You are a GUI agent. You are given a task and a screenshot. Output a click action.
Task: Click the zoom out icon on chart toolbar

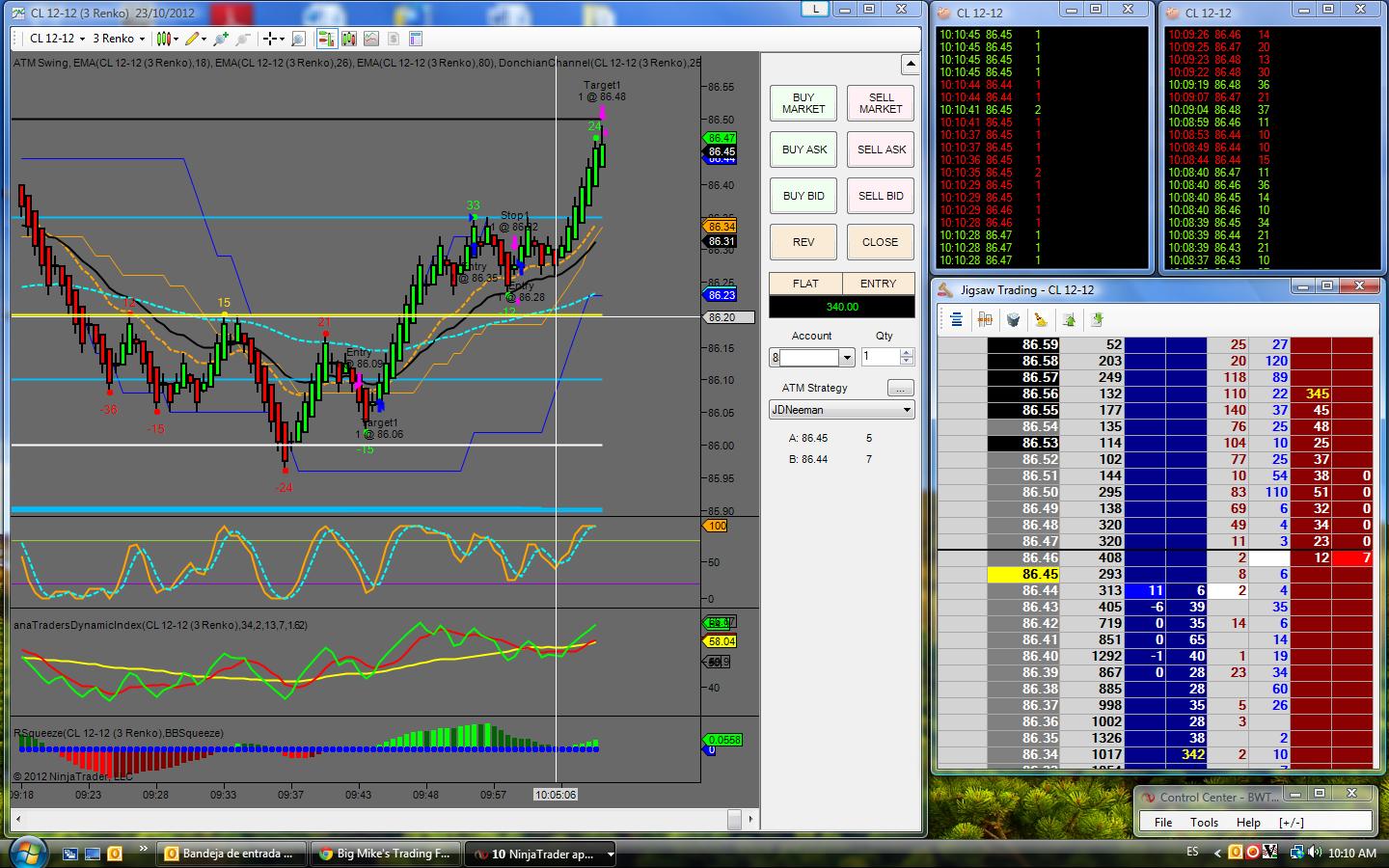(x=242, y=39)
